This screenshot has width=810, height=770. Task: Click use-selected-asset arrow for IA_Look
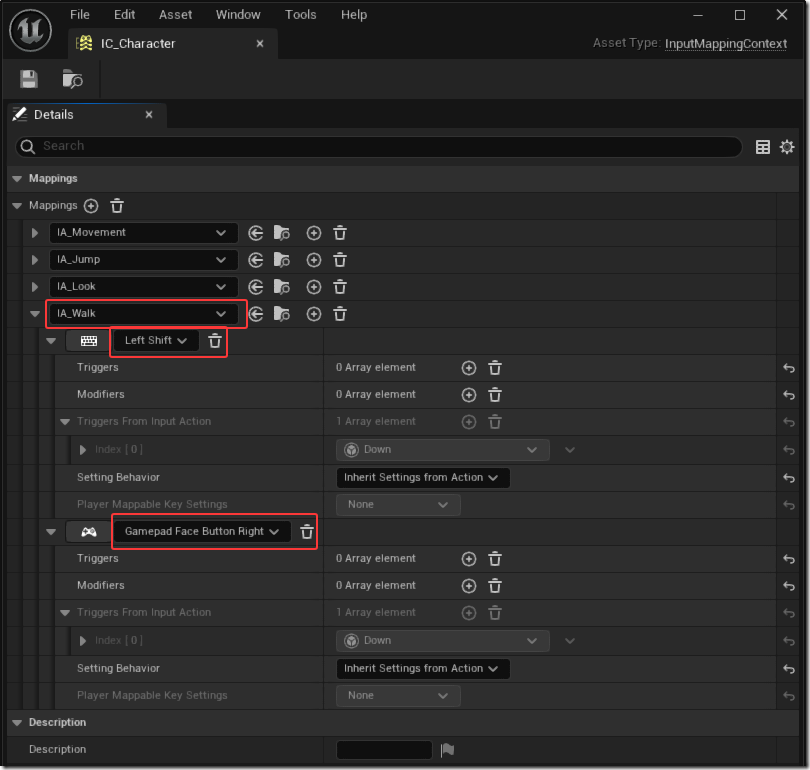coord(255,287)
